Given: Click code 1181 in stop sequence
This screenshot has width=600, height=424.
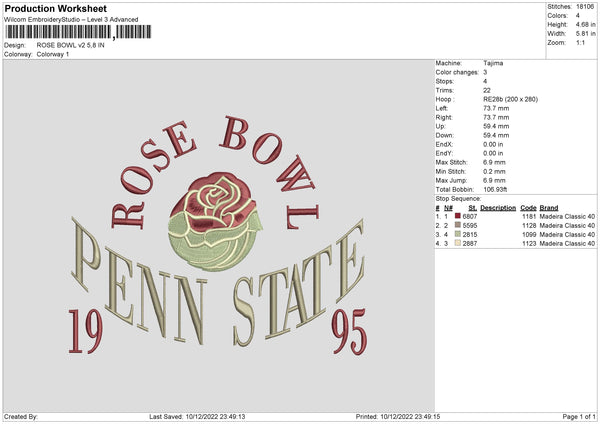Looking at the screenshot, I should [x=529, y=217].
